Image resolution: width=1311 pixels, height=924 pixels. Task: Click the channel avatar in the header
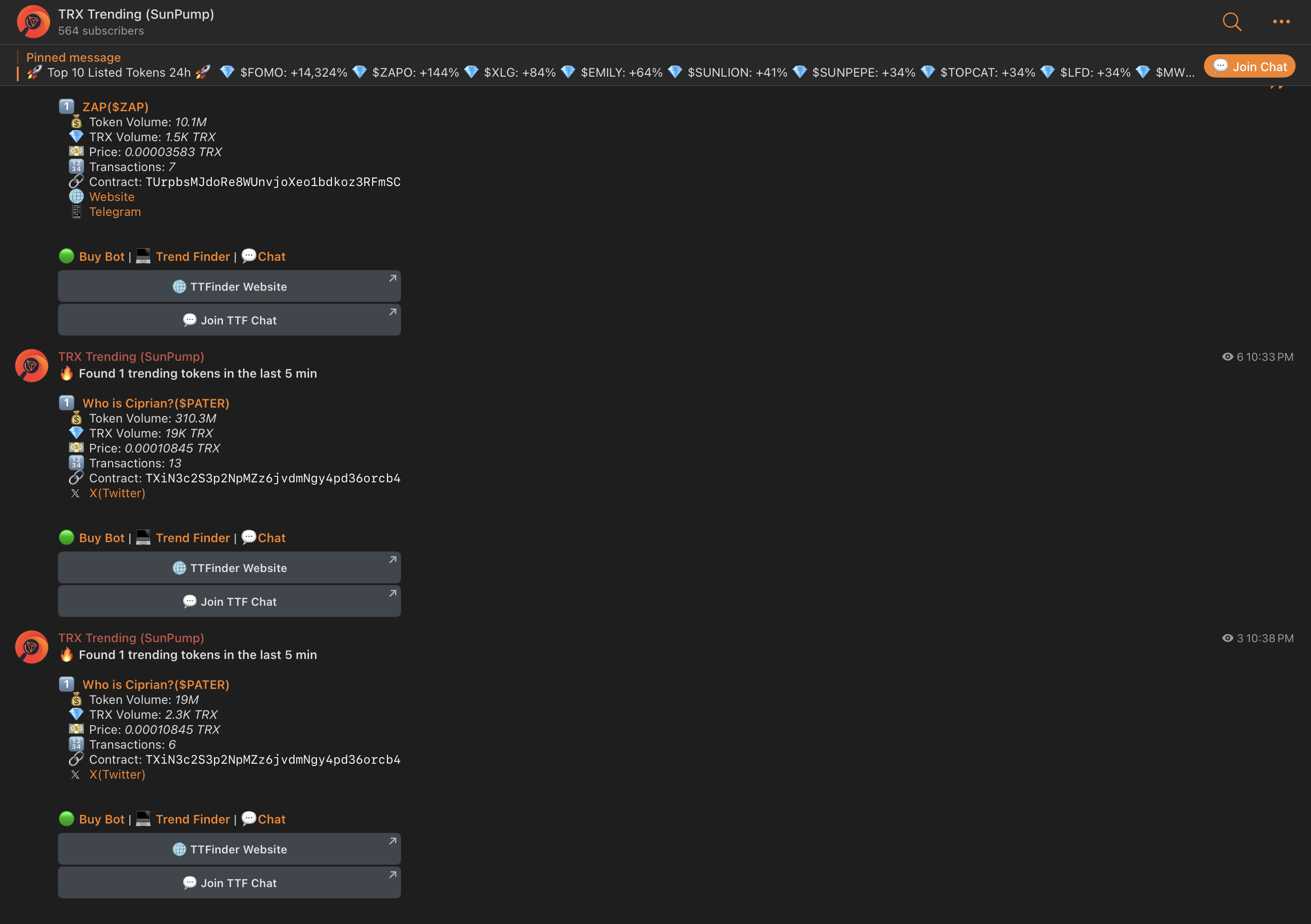(33, 21)
